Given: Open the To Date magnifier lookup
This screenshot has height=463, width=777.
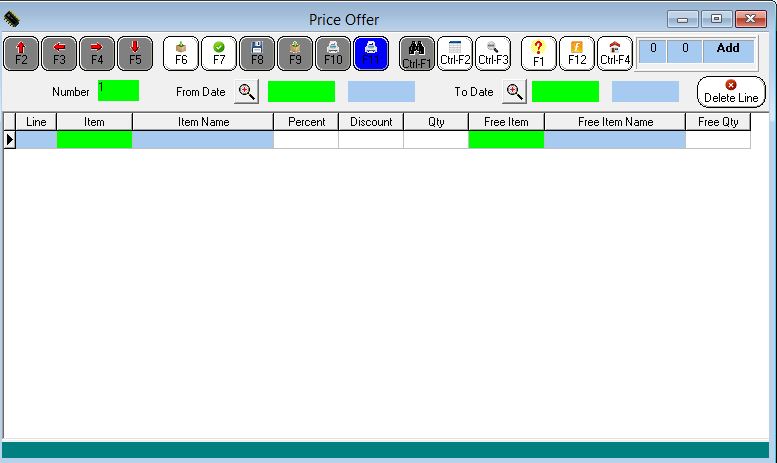Looking at the screenshot, I should 514,92.
